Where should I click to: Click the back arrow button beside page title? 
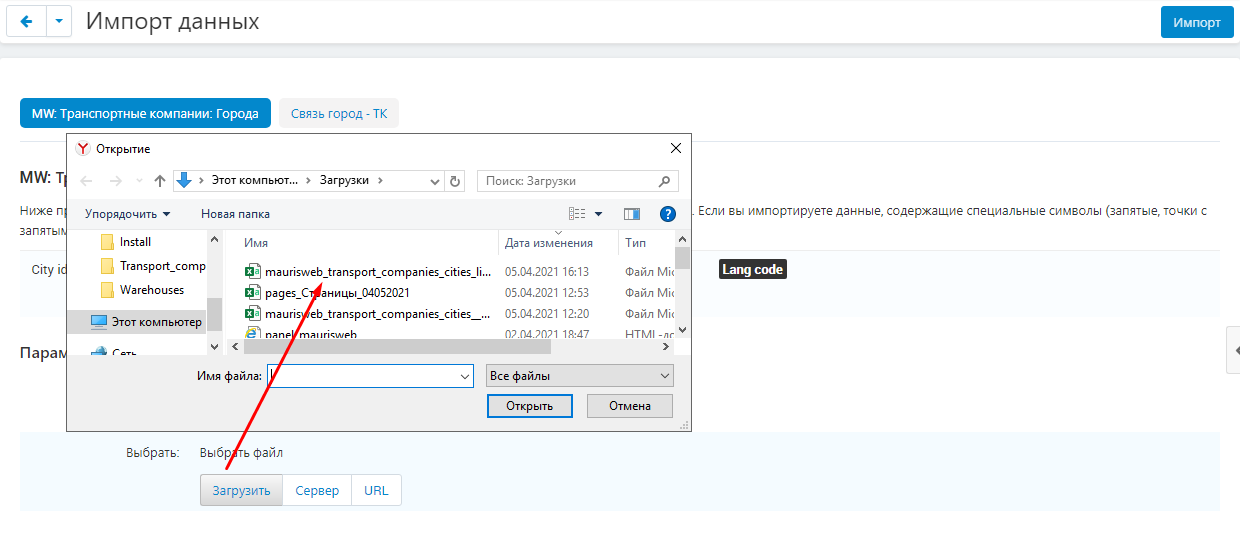pos(26,22)
